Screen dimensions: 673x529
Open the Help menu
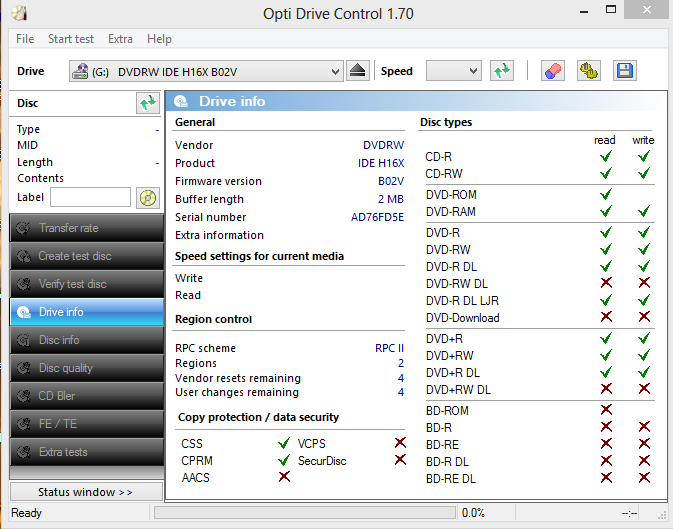point(159,39)
